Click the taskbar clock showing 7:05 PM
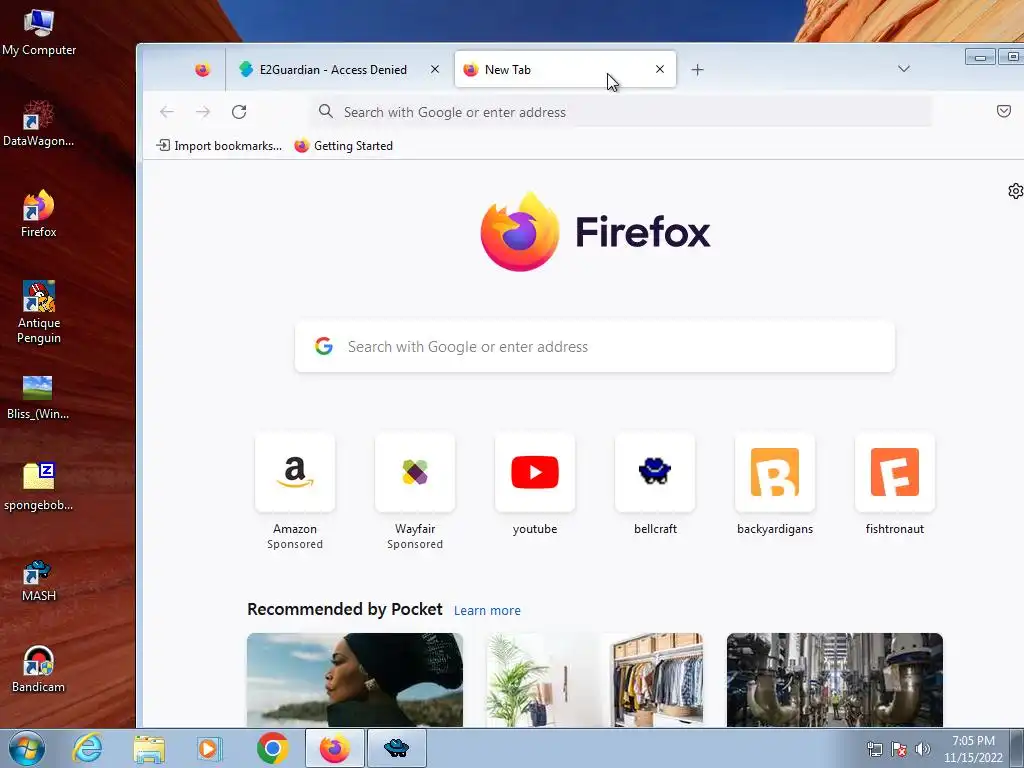 pyautogui.click(x=973, y=749)
